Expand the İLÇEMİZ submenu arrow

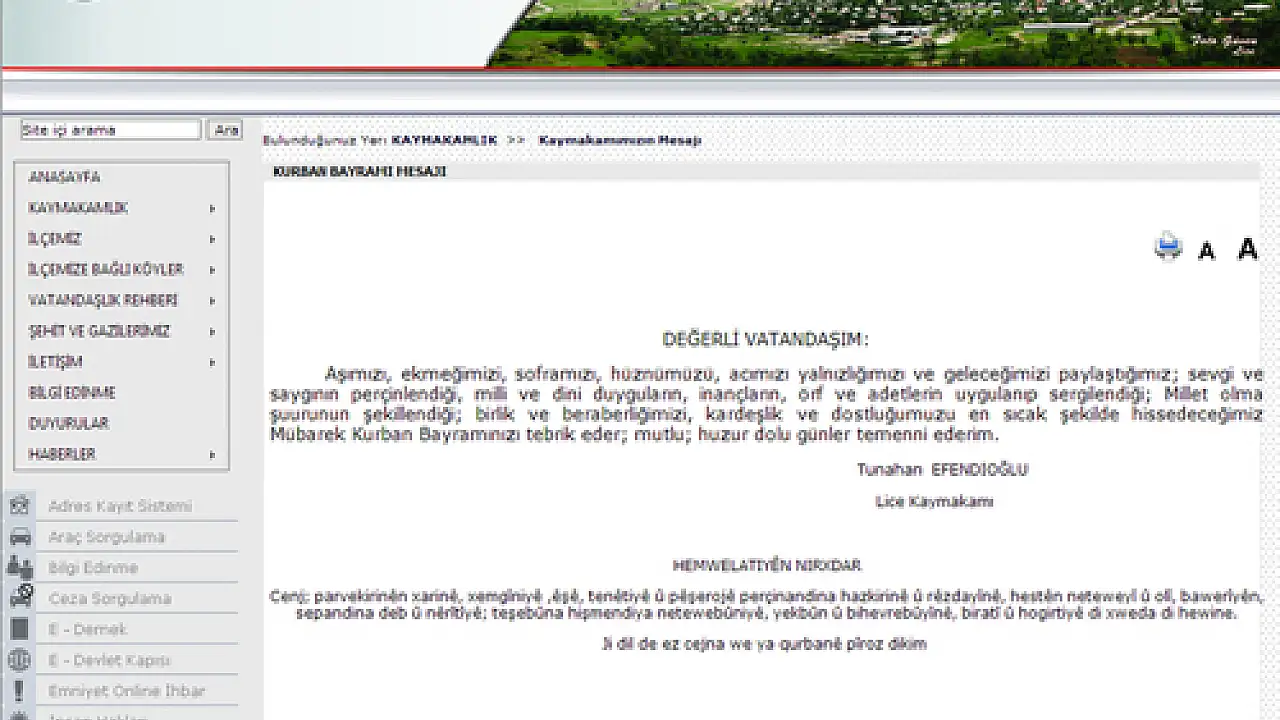click(x=212, y=240)
